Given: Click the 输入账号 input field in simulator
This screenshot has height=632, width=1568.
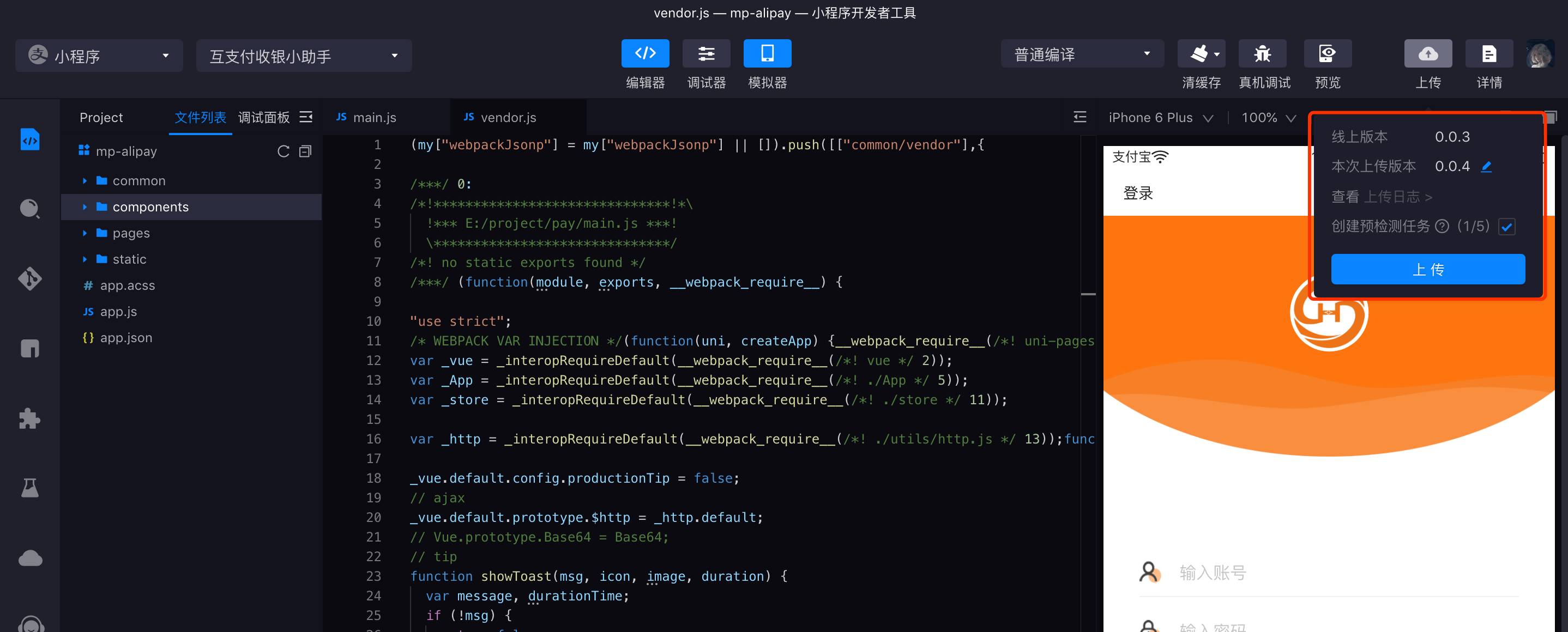Looking at the screenshot, I should coord(1329,573).
